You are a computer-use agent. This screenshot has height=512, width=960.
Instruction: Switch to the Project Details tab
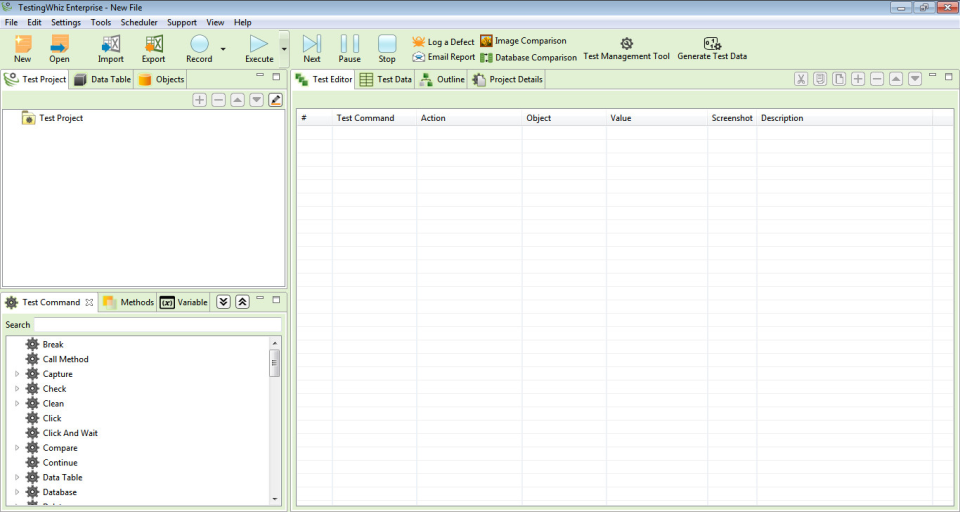(x=507, y=80)
